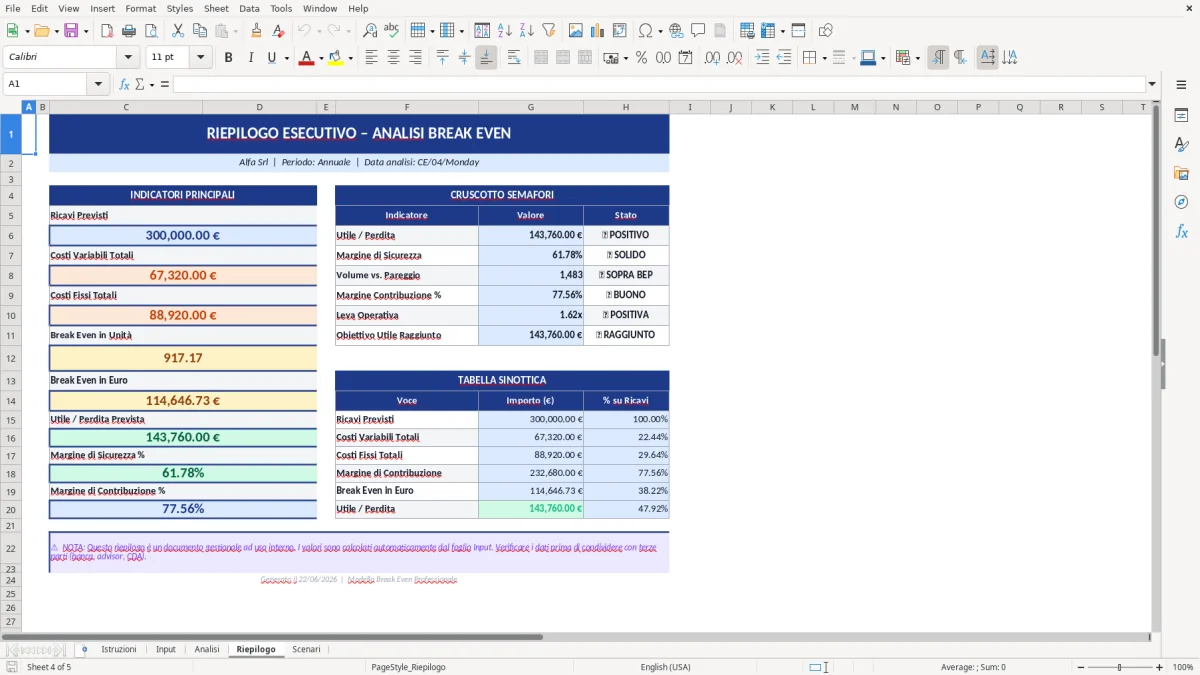The width and height of the screenshot is (1200, 675).
Task: Expand Name Box dropdown arrow
Action: tap(99, 84)
